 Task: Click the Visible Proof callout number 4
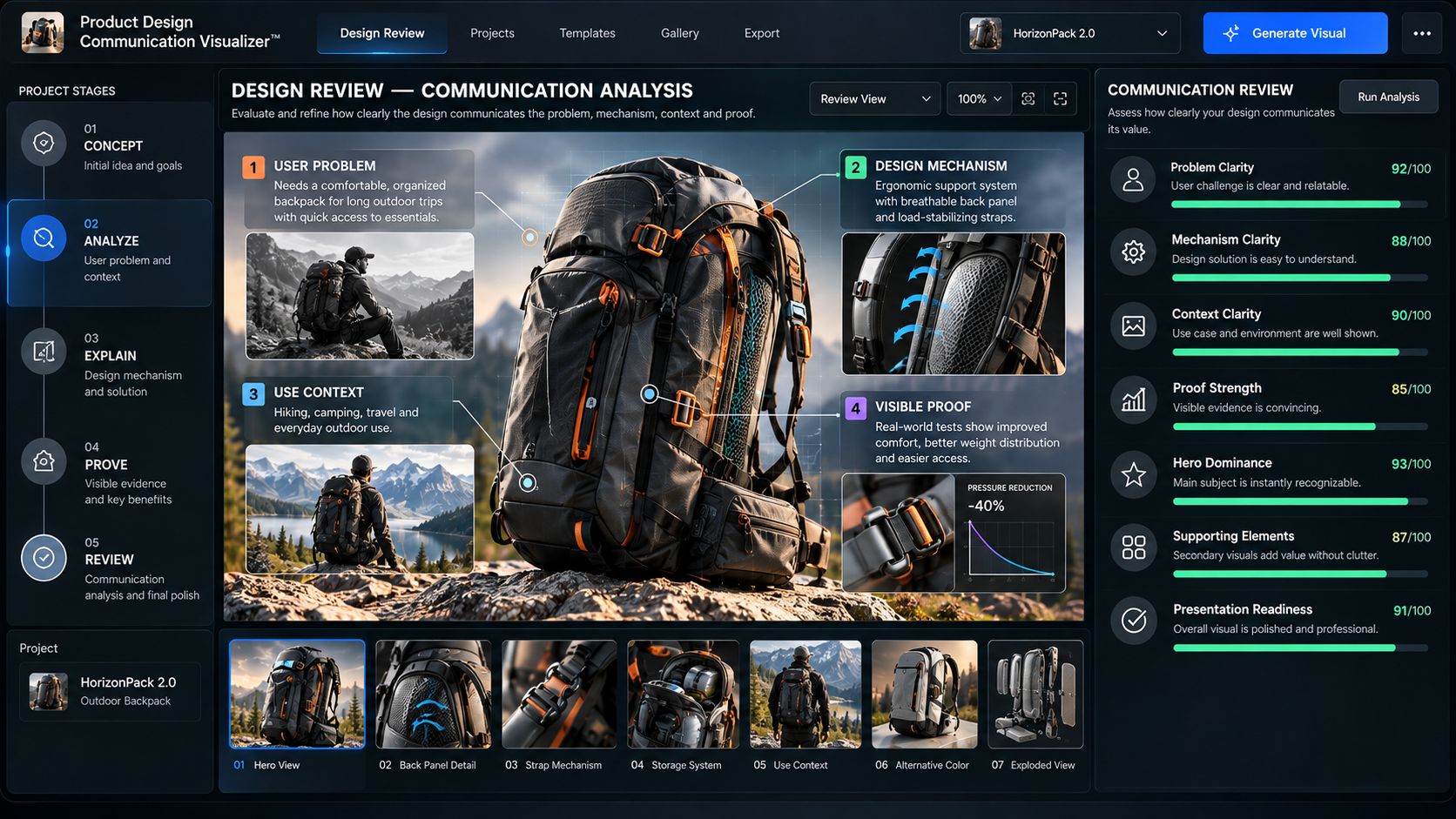[855, 408]
